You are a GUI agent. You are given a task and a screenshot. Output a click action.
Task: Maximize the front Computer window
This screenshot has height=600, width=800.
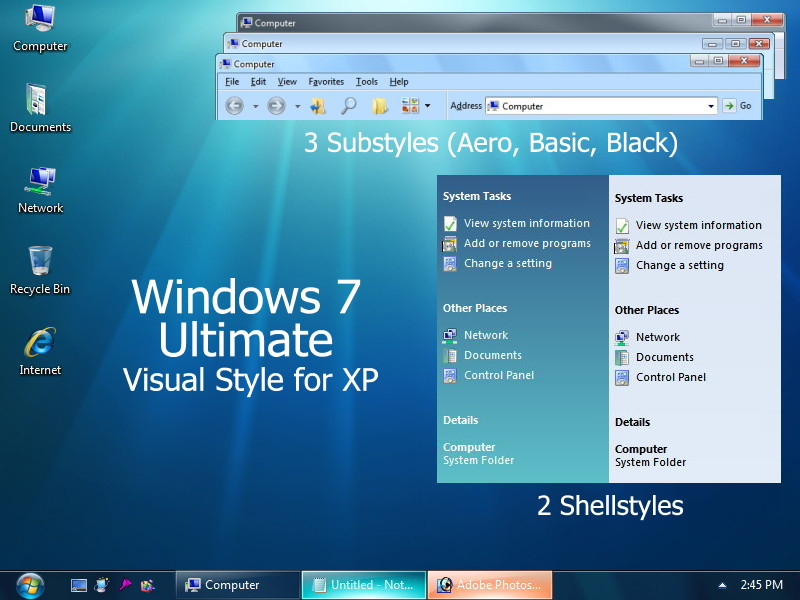[x=718, y=61]
